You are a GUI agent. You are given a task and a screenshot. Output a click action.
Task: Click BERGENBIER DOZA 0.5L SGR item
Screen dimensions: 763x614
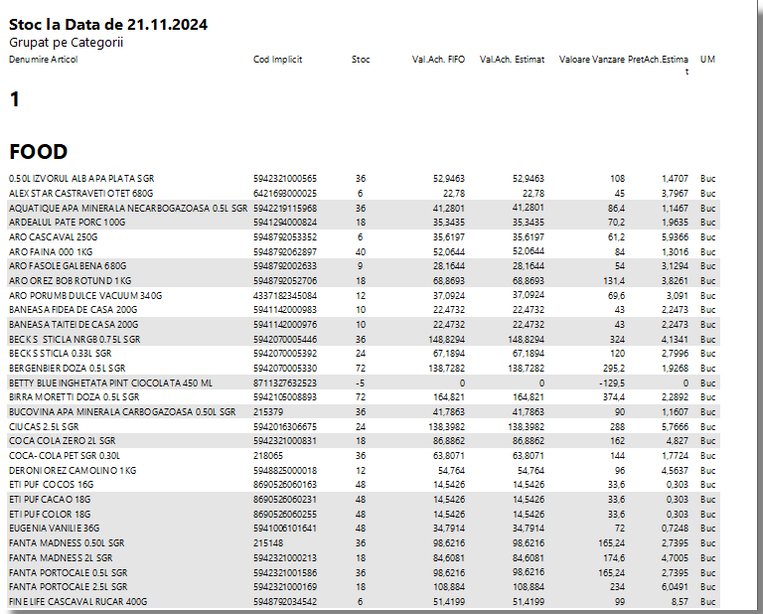67,368
